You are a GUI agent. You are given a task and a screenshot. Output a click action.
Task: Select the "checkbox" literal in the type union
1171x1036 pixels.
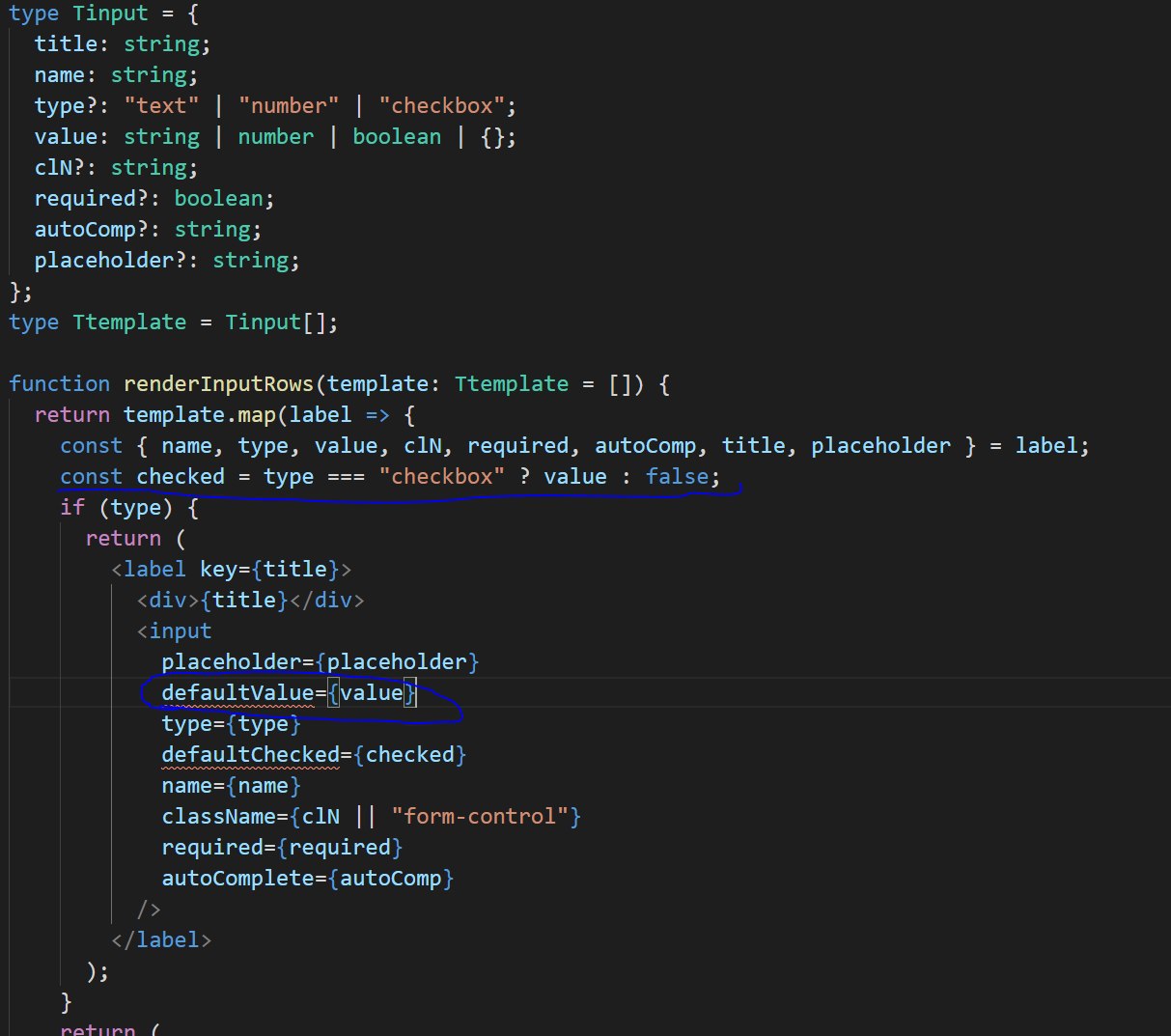[441, 106]
